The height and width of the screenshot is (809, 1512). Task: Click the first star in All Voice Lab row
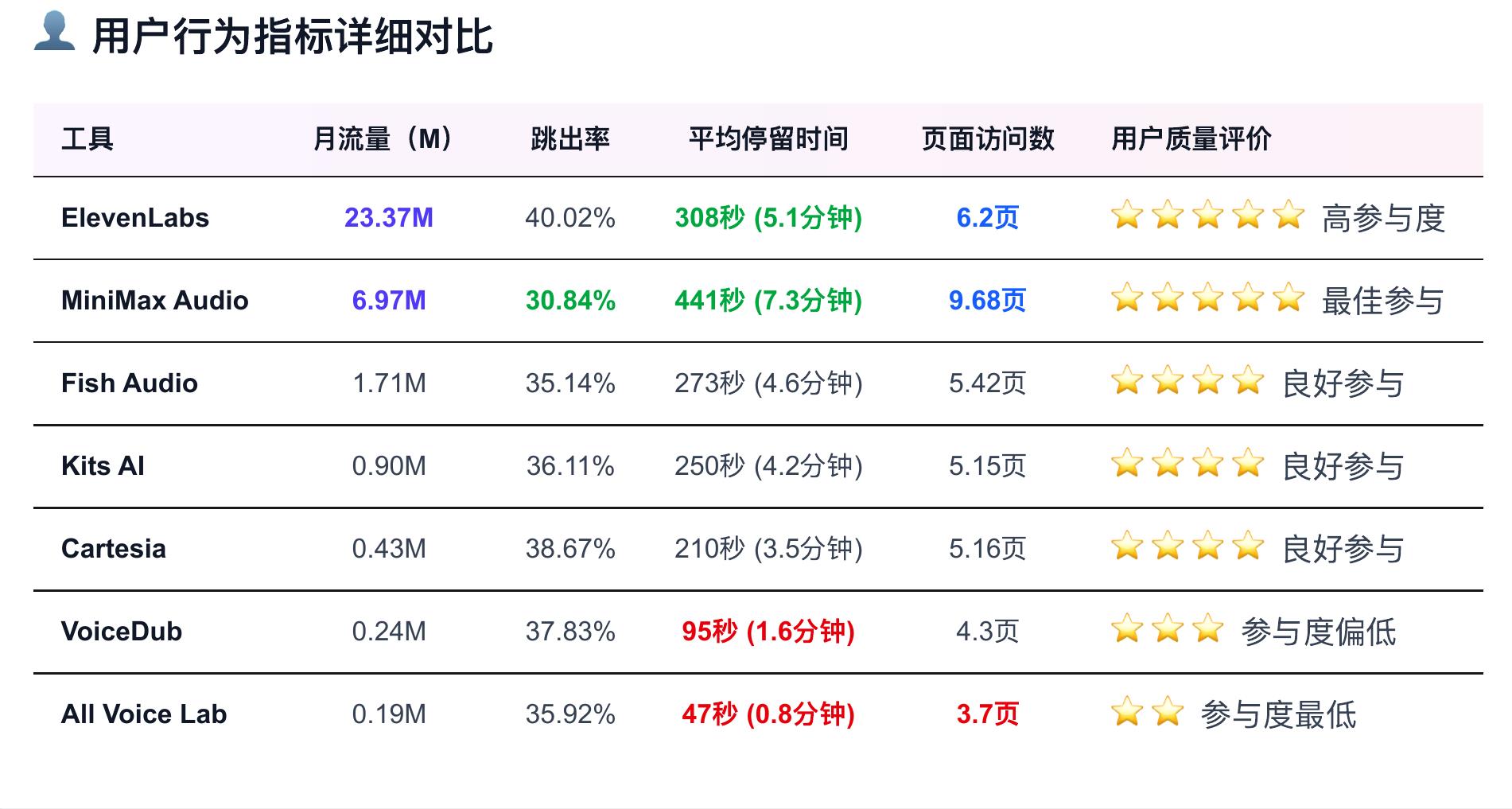click(x=1127, y=711)
